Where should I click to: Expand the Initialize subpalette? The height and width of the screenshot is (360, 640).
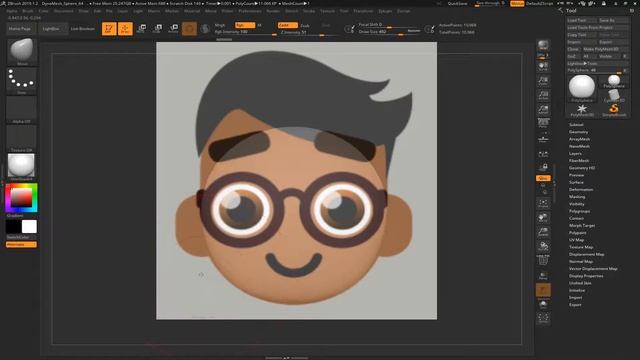(x=577, y=290)
